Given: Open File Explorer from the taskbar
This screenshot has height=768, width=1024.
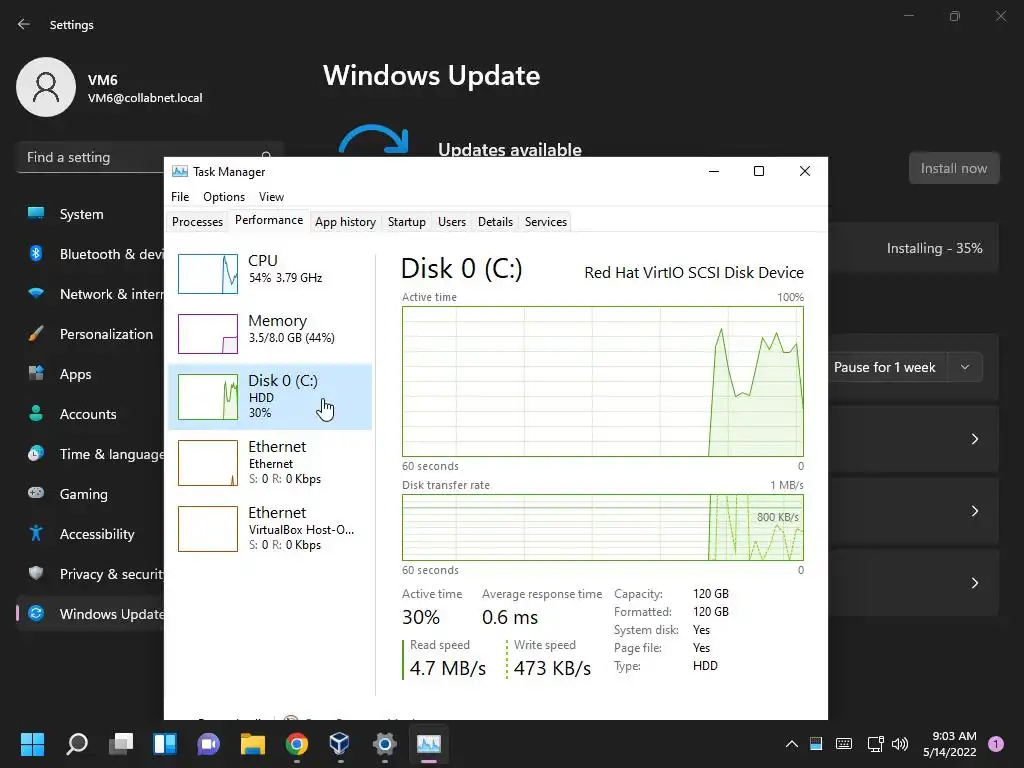Looking at the screenshot, I should pyautogui.click(x=253, y=744).
